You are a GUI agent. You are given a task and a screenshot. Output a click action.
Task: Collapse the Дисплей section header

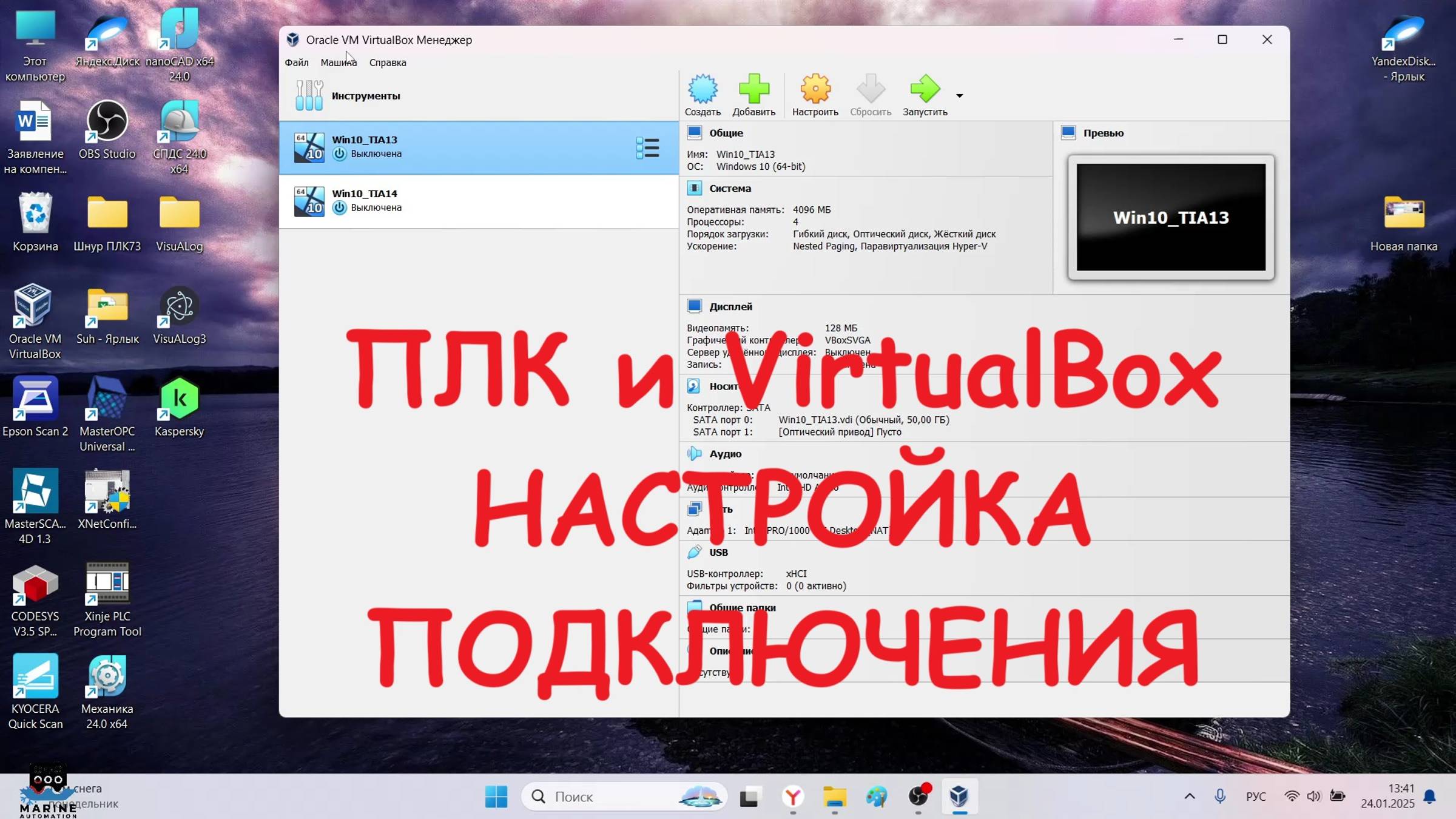coord(730,307)
